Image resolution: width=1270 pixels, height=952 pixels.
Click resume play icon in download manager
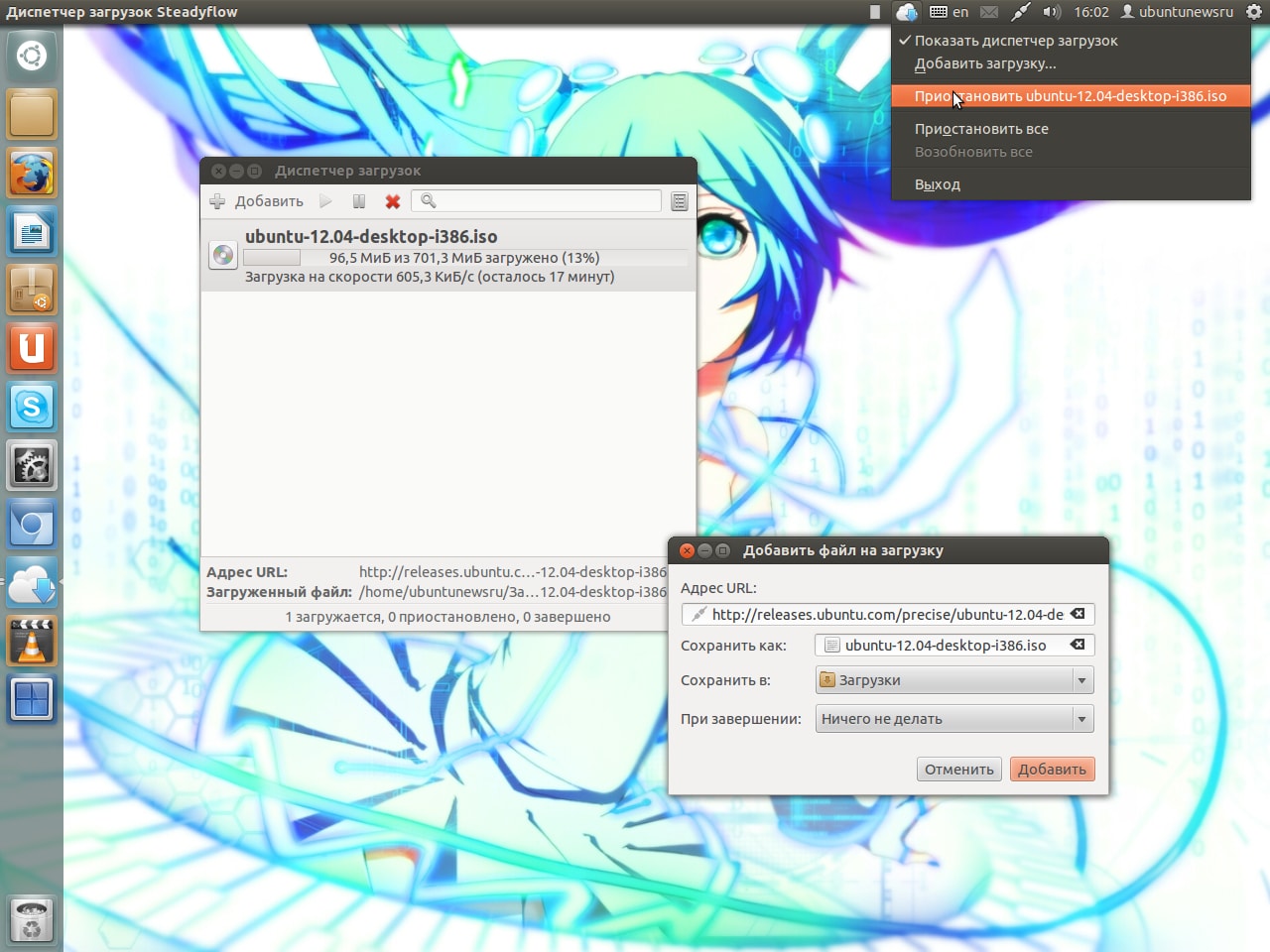[x=325, y=201]
